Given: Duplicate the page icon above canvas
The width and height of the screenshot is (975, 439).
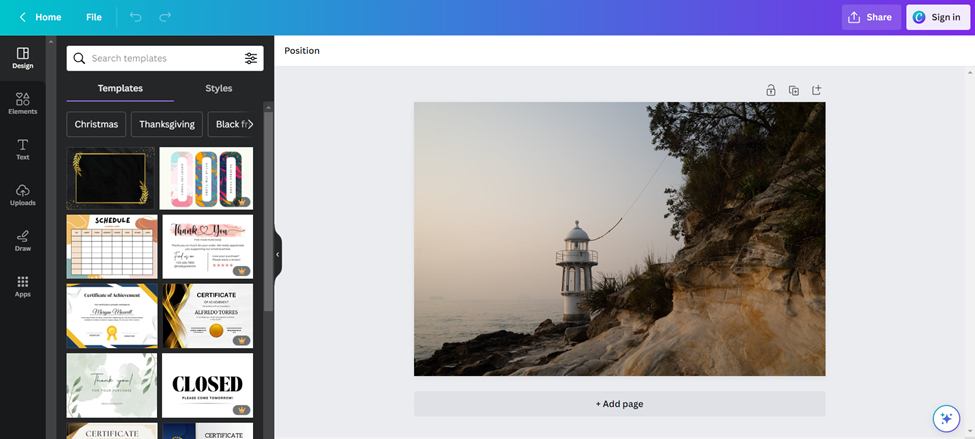Looking at the screenshot, I should point(794,90).
